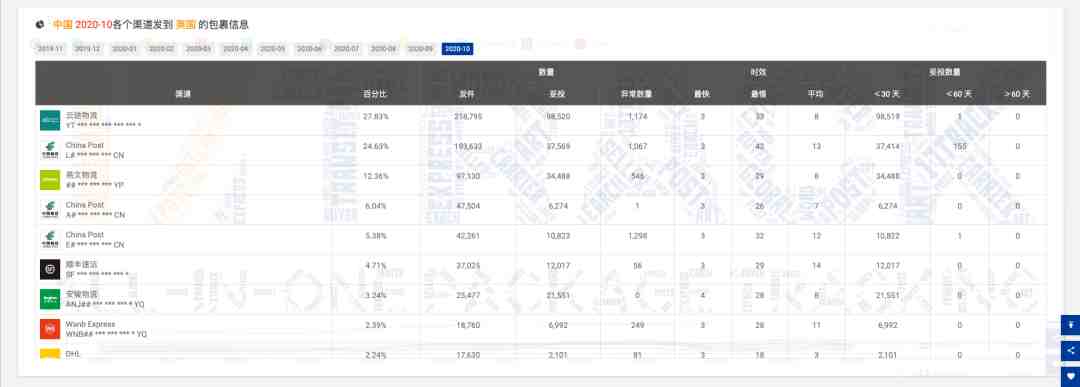Switch to the 2020-05 month tab
This screenshot has width=1080, height=387.
click(272, 49)
